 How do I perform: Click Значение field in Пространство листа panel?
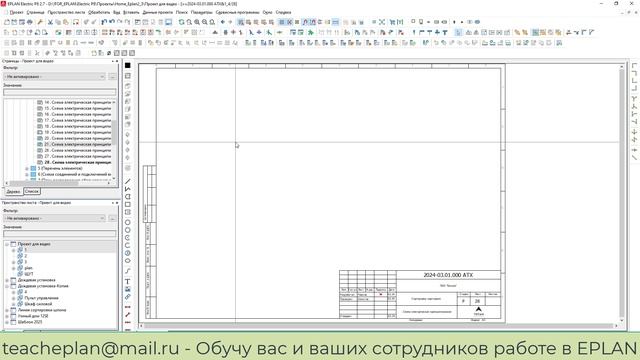coord(60,234)
